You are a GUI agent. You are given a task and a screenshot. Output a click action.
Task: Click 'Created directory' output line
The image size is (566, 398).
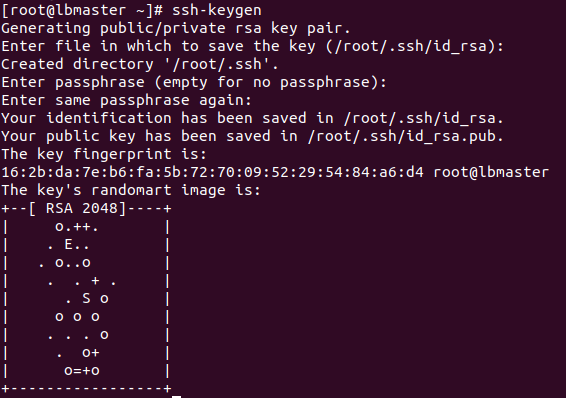pyautogui.click(x=140, y=64)
